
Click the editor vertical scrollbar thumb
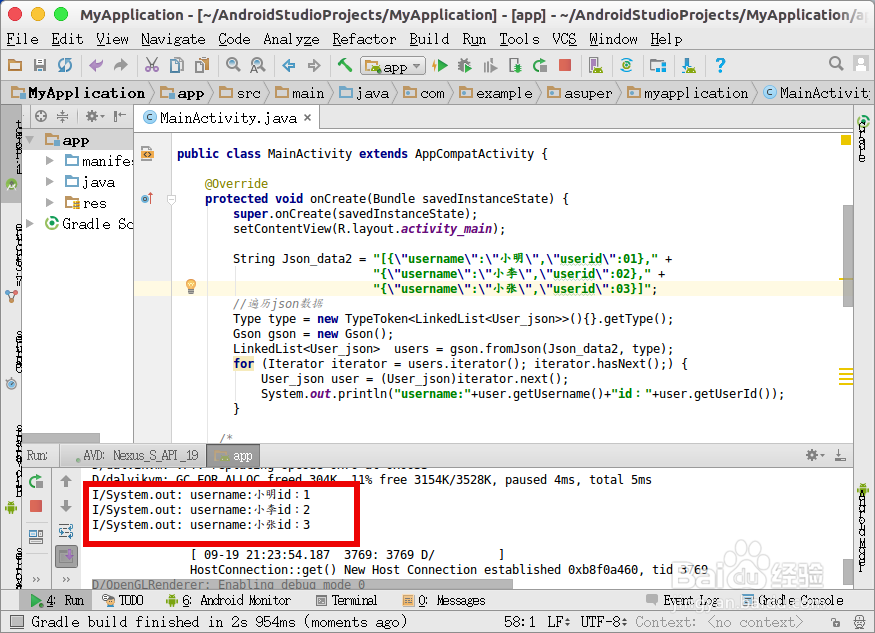tap(848, 256)
